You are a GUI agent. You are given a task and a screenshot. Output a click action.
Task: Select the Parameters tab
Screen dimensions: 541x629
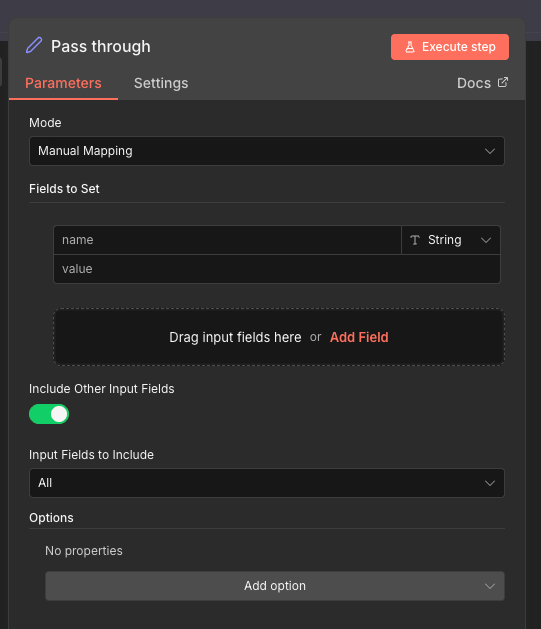(63, 83)
